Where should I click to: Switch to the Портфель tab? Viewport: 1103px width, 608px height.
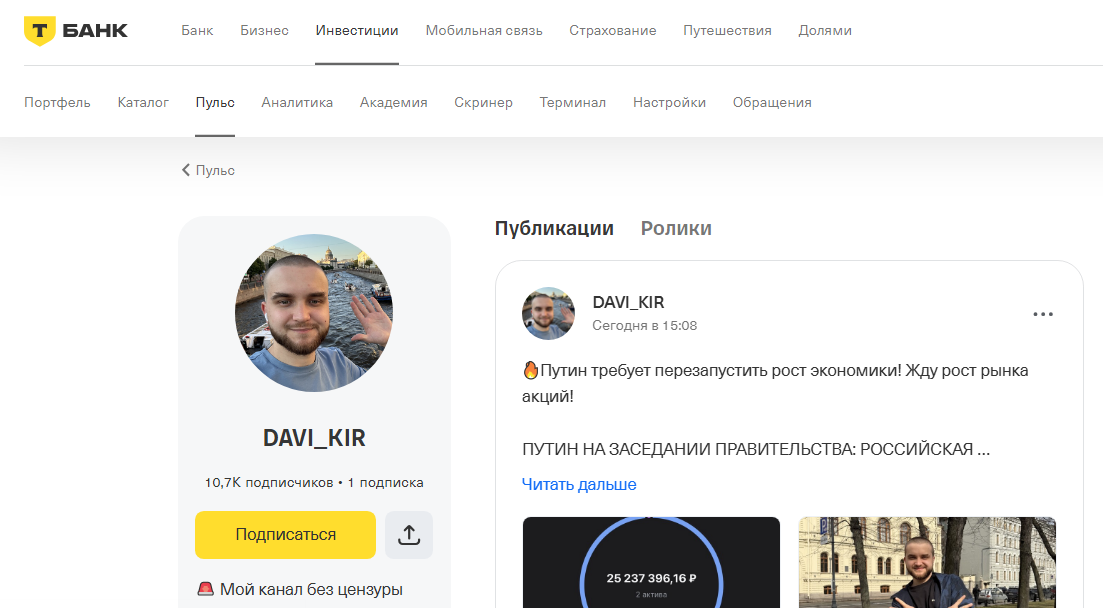click(x=57, y=103)
